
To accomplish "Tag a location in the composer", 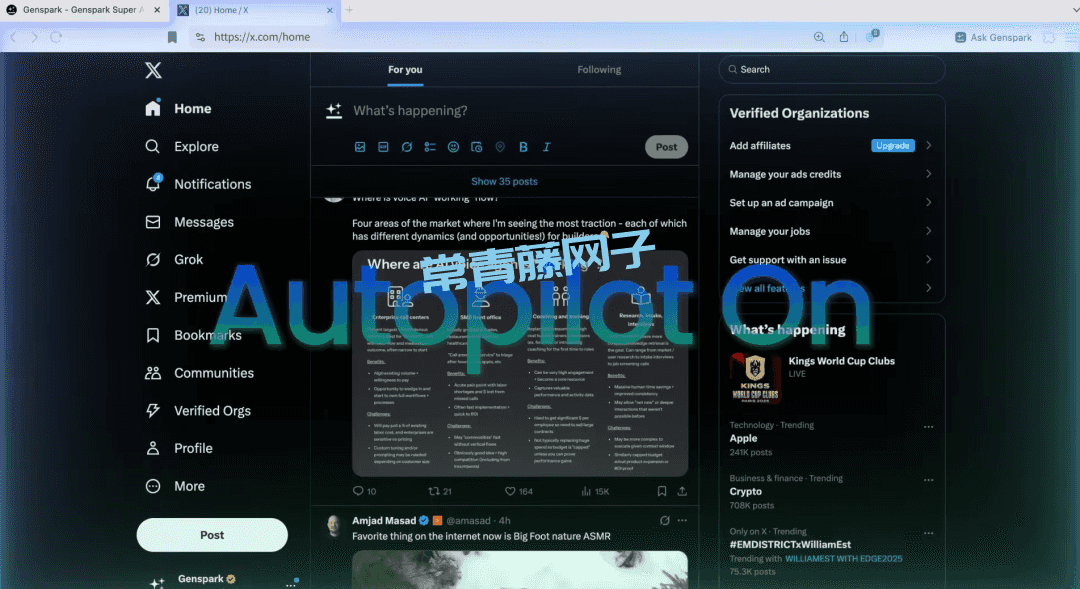I will 500,147.
